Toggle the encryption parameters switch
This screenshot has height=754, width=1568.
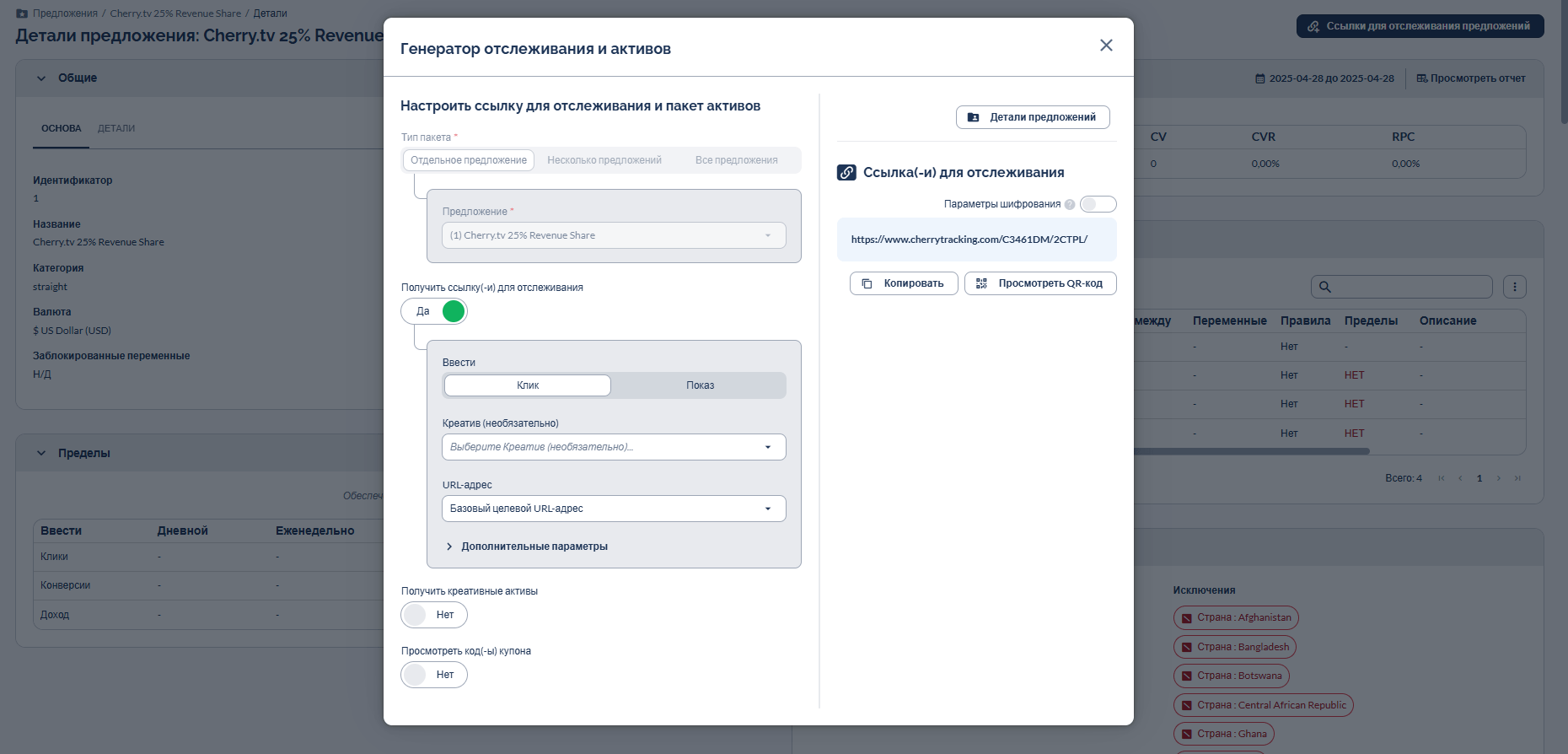point(1098,204)
